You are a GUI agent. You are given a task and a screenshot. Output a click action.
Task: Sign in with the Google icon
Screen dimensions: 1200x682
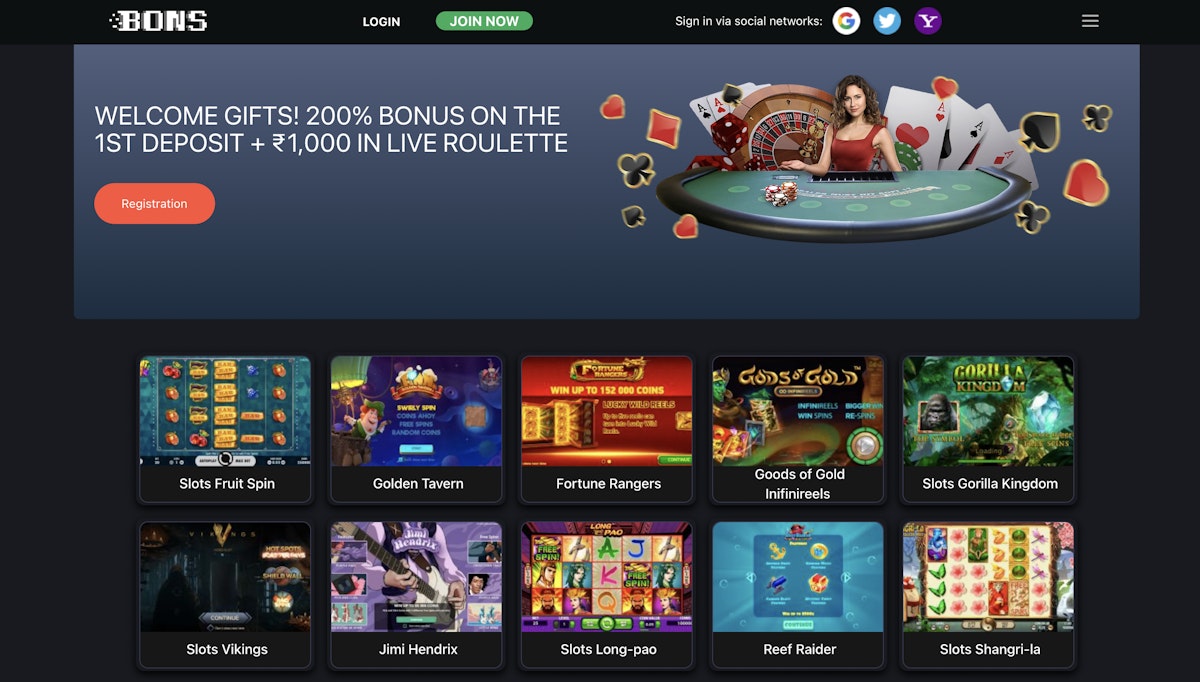[847, 21]
